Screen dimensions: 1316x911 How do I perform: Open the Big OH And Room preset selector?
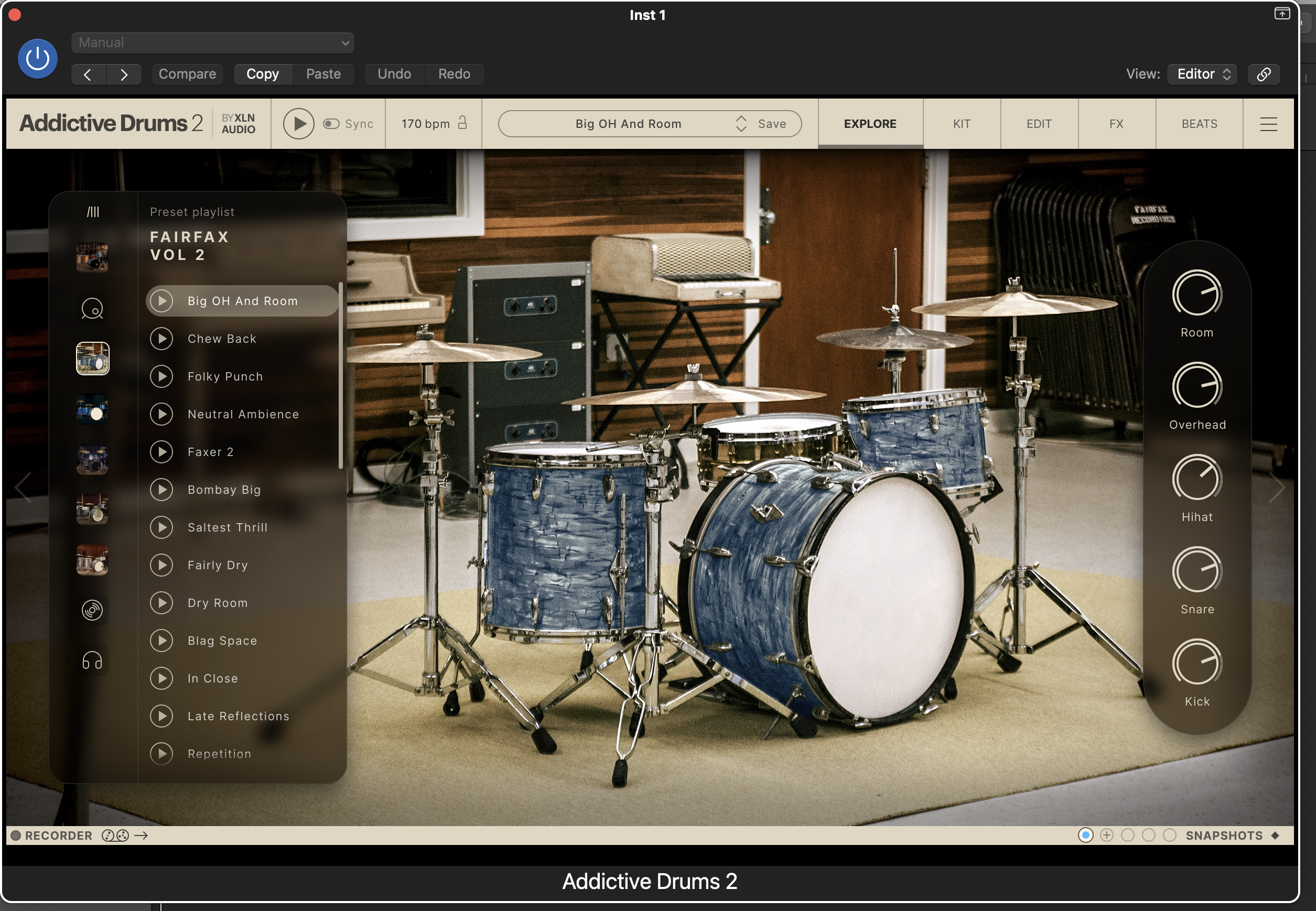click(628, 124)
